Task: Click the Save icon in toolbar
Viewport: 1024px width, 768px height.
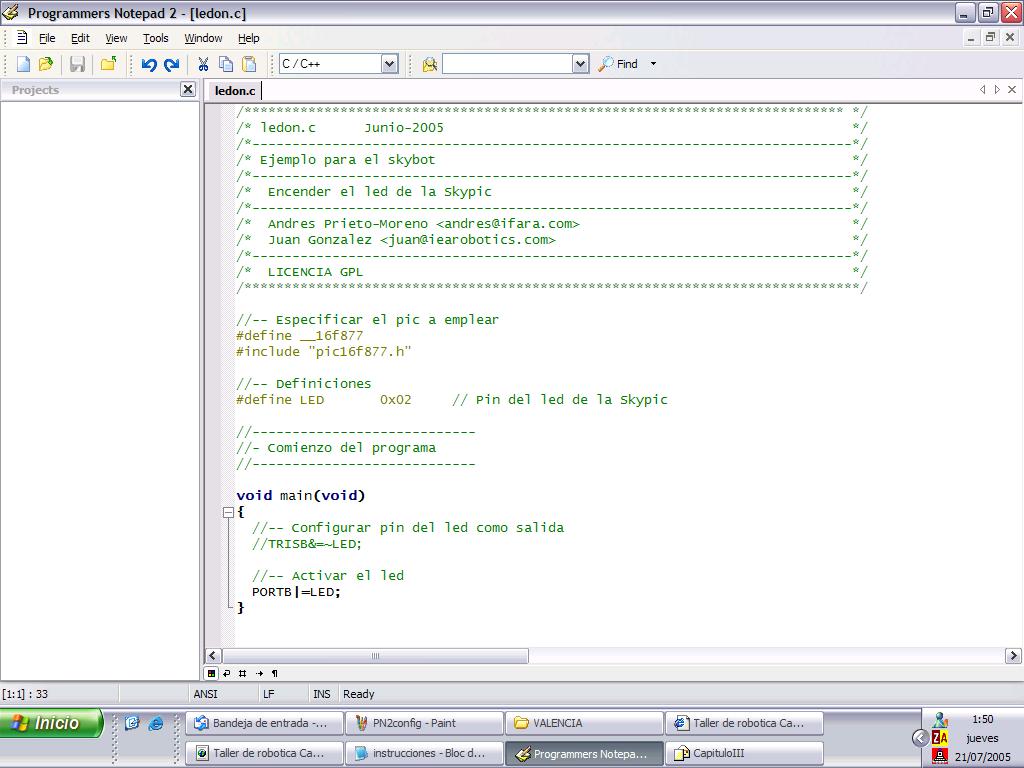Action: click(77, 64)
